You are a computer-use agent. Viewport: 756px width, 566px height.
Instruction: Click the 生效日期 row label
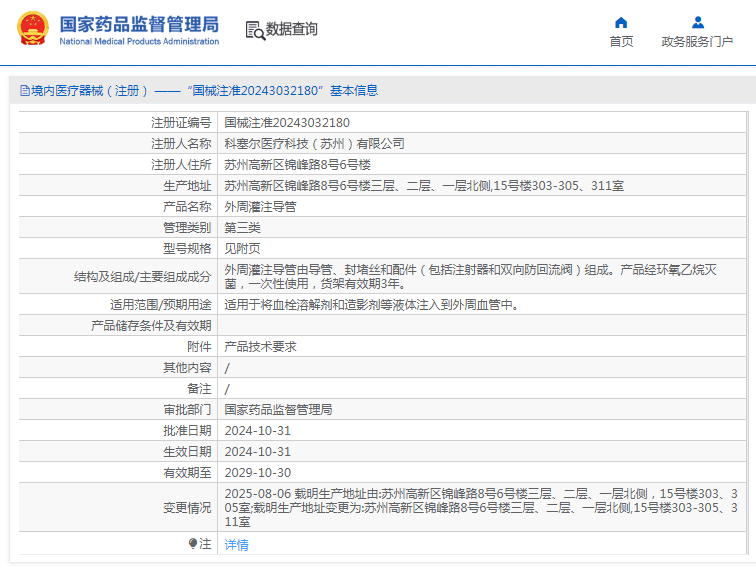(187, 452)
